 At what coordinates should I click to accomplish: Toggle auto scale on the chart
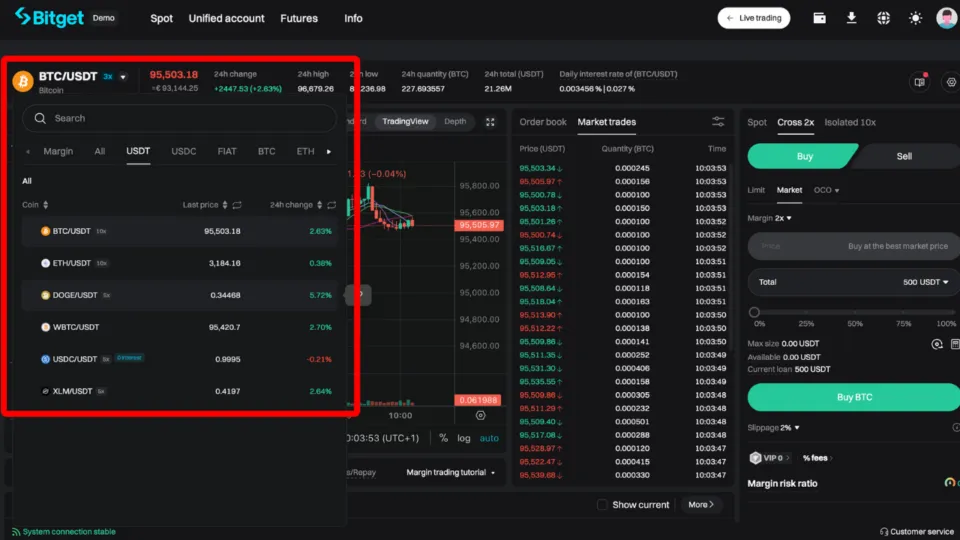(x=489, y=438)
